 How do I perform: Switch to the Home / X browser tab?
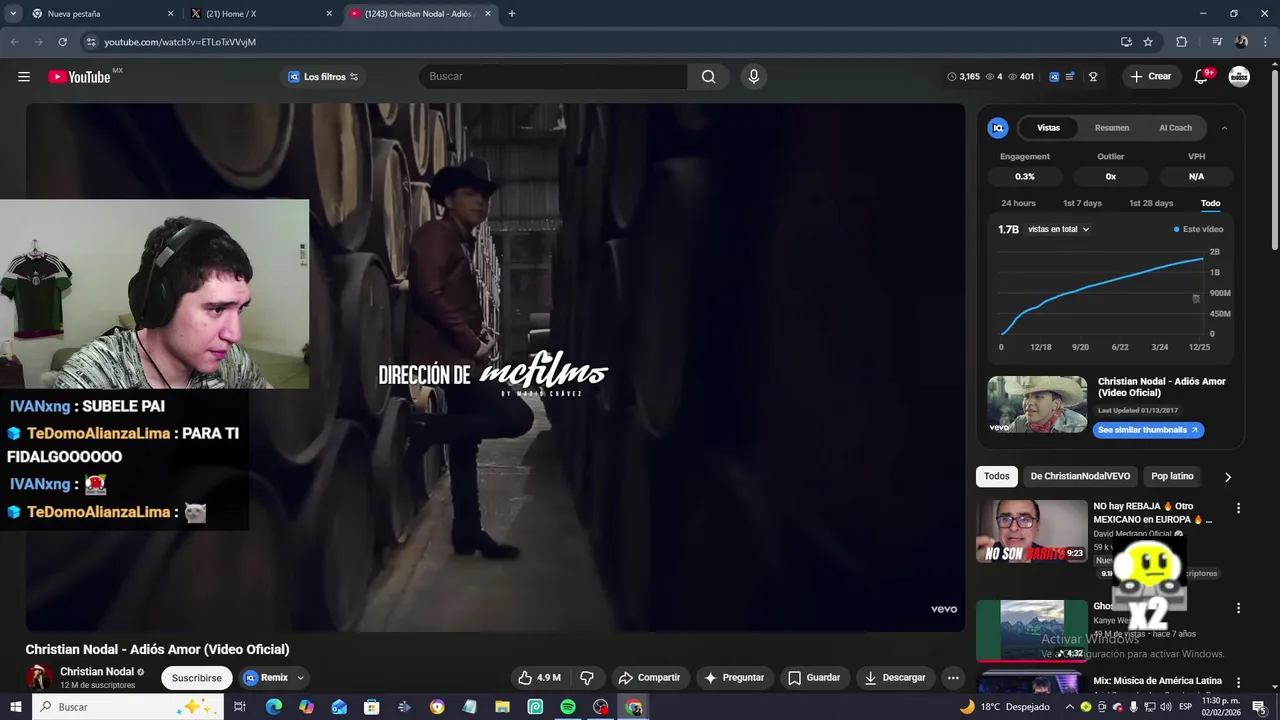click(x=262, y=14)
